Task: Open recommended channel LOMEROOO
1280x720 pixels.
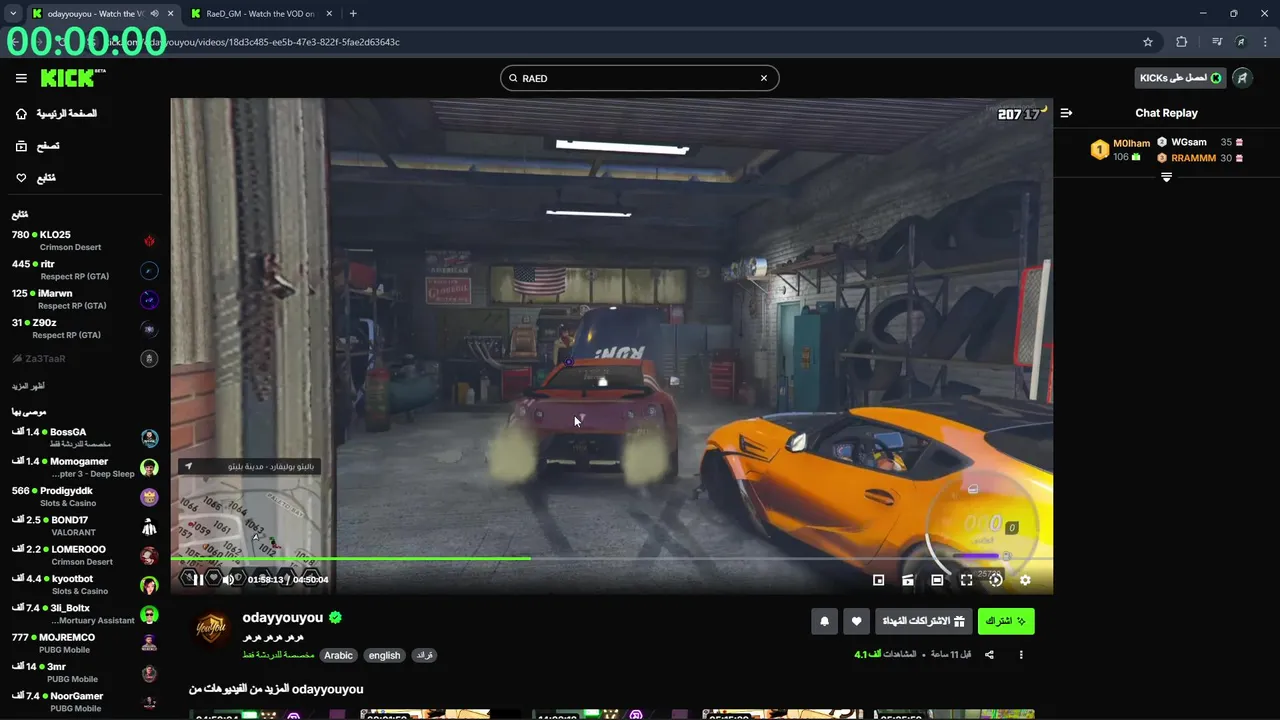Action: [85, 555]
